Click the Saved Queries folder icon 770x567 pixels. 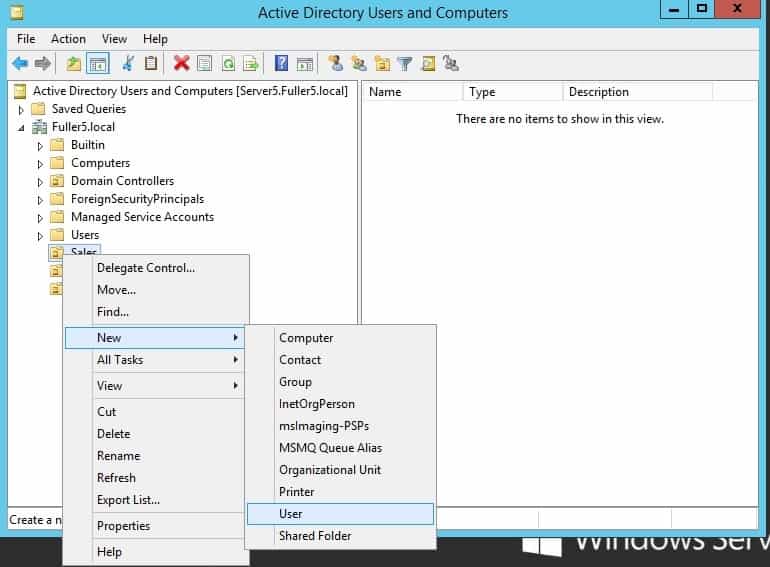tap(38, 108)
